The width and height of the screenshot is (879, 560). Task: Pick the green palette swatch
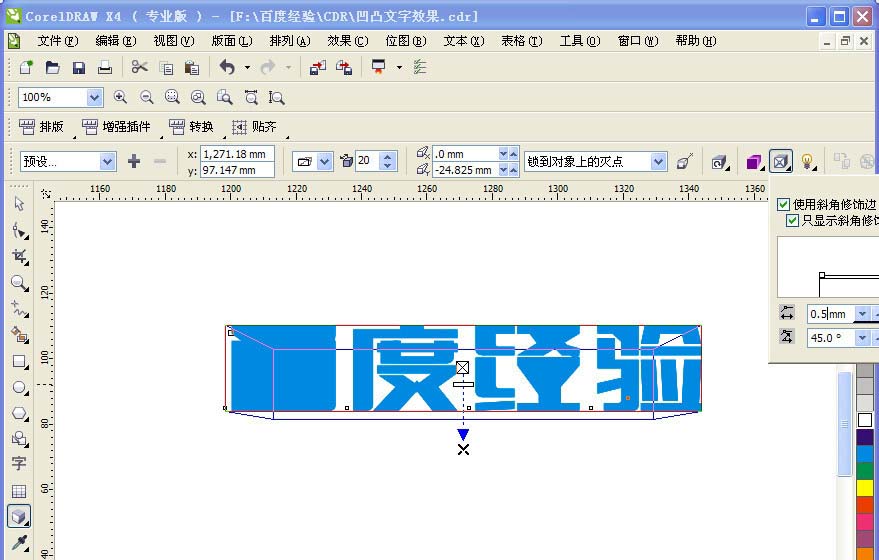865,471
